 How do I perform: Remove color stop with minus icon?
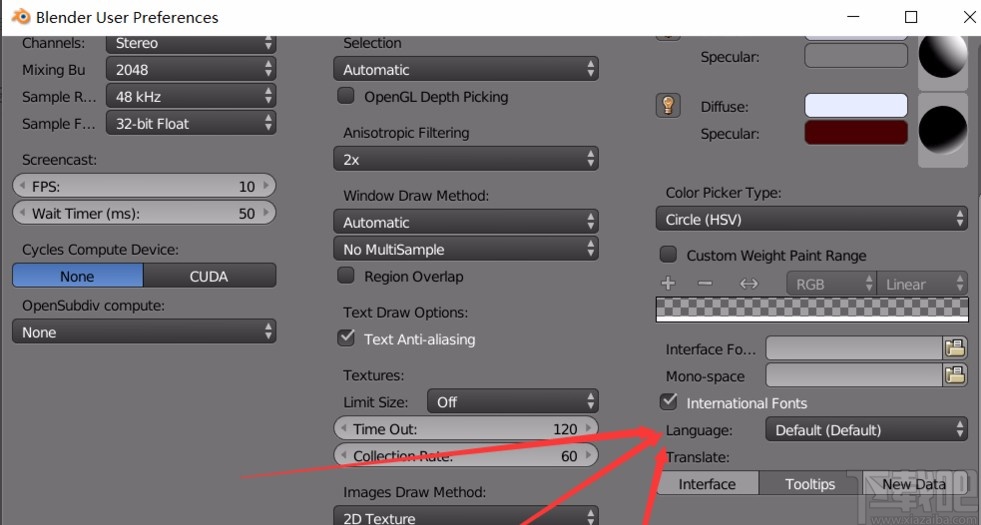click(x=705, y=283)
